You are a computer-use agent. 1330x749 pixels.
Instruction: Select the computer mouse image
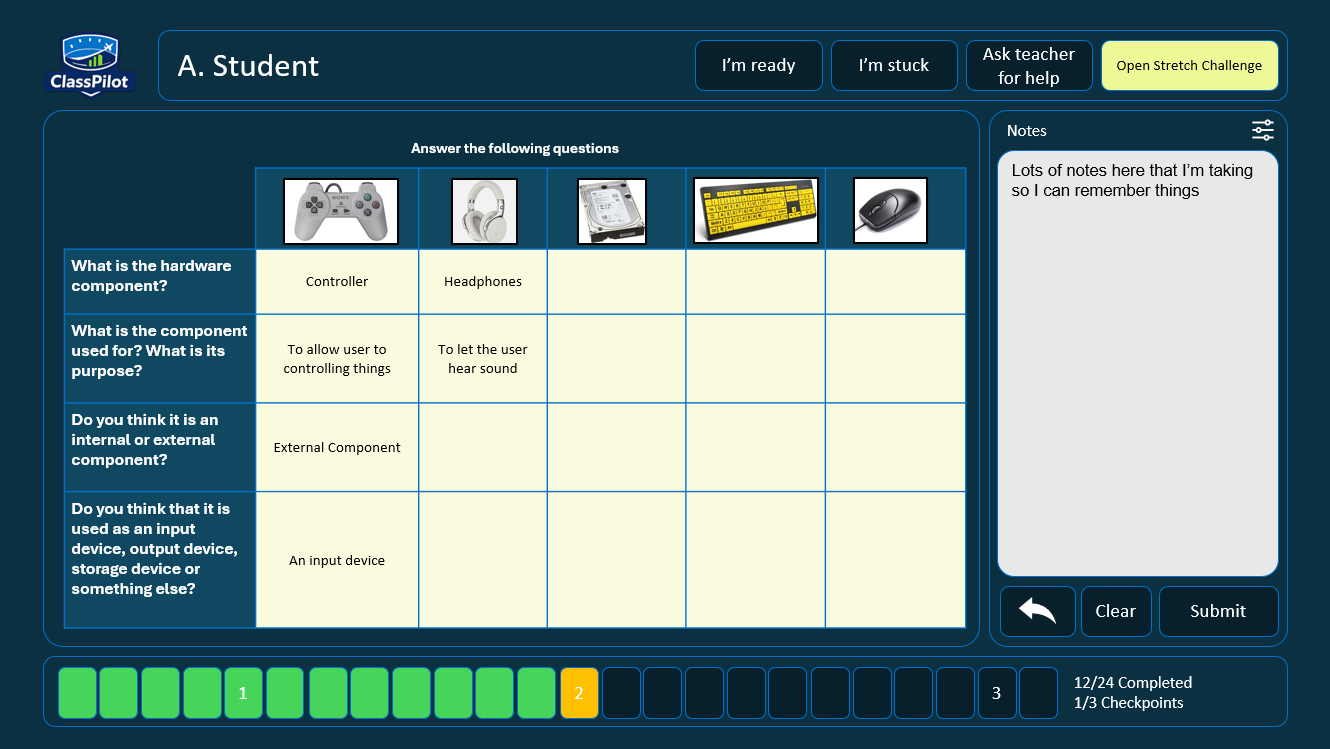point(889,210)
